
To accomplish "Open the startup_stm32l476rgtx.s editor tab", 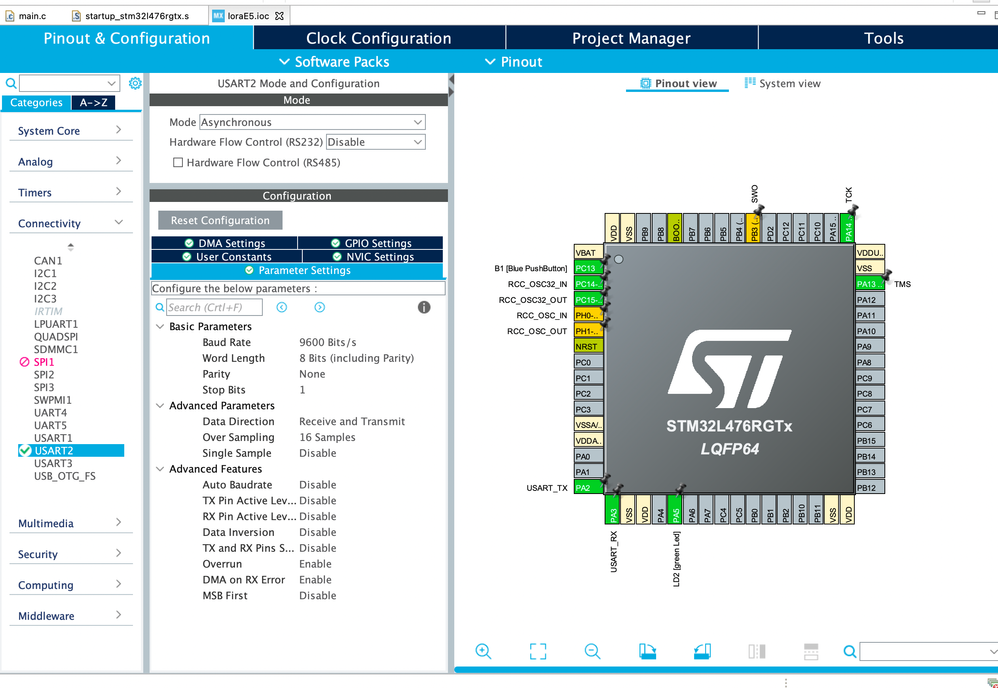I will (x=130, y=16).
